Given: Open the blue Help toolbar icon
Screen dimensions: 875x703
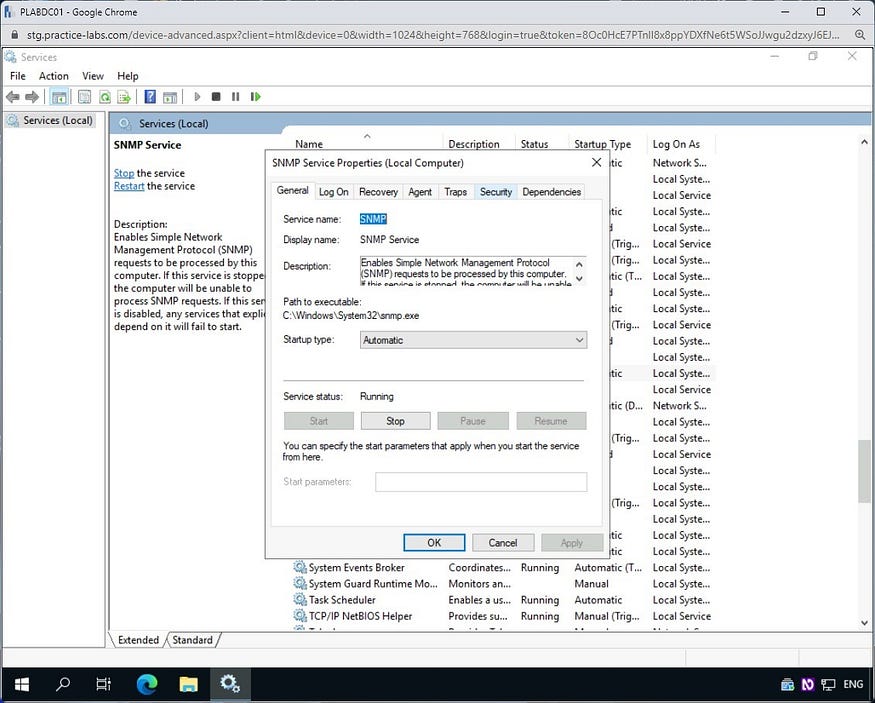Looking at the screenshot, I should (x=150, y=97).
